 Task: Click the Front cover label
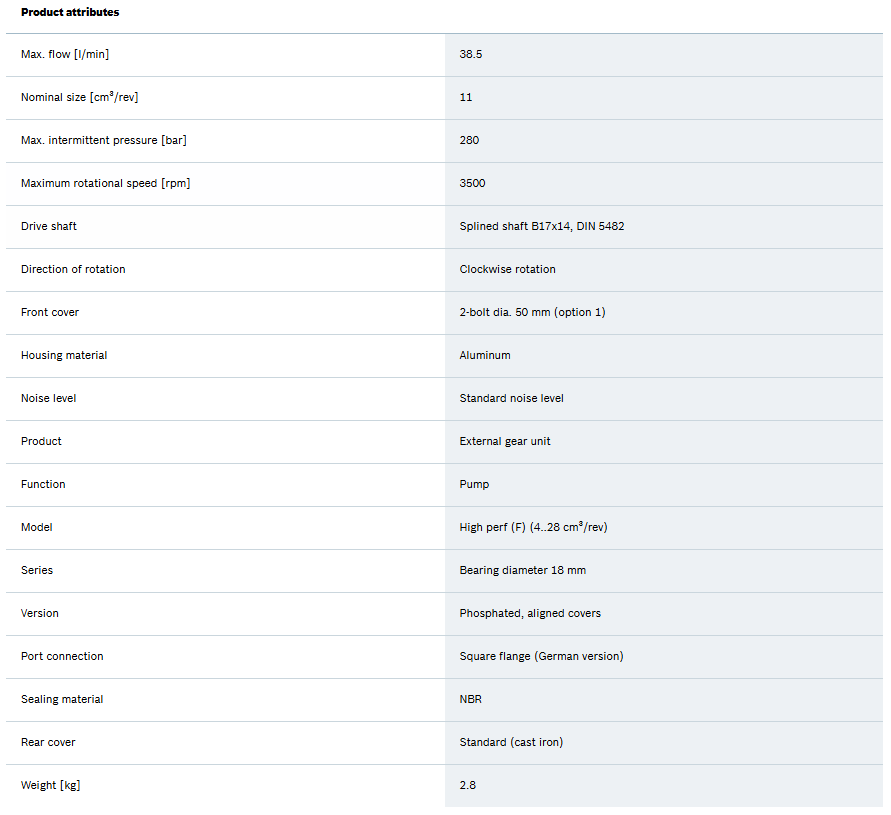pos(50,312)
